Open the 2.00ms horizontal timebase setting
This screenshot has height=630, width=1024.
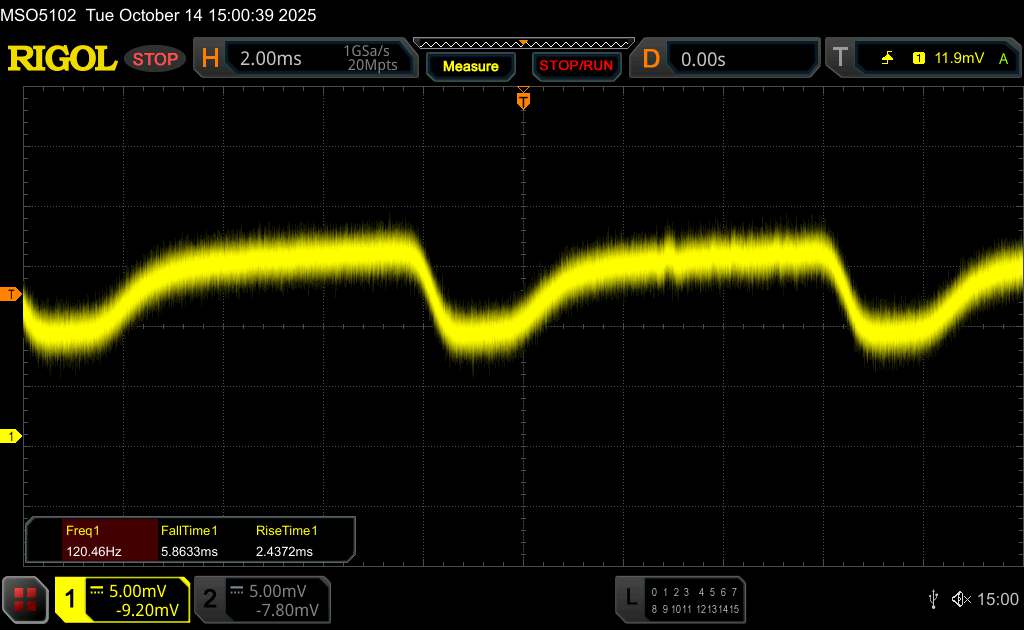click(x=271, y=59)
